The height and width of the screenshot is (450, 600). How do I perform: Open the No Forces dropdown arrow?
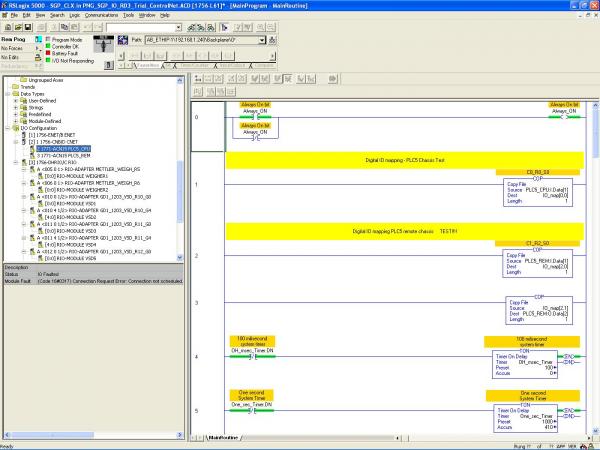(38, 49)
